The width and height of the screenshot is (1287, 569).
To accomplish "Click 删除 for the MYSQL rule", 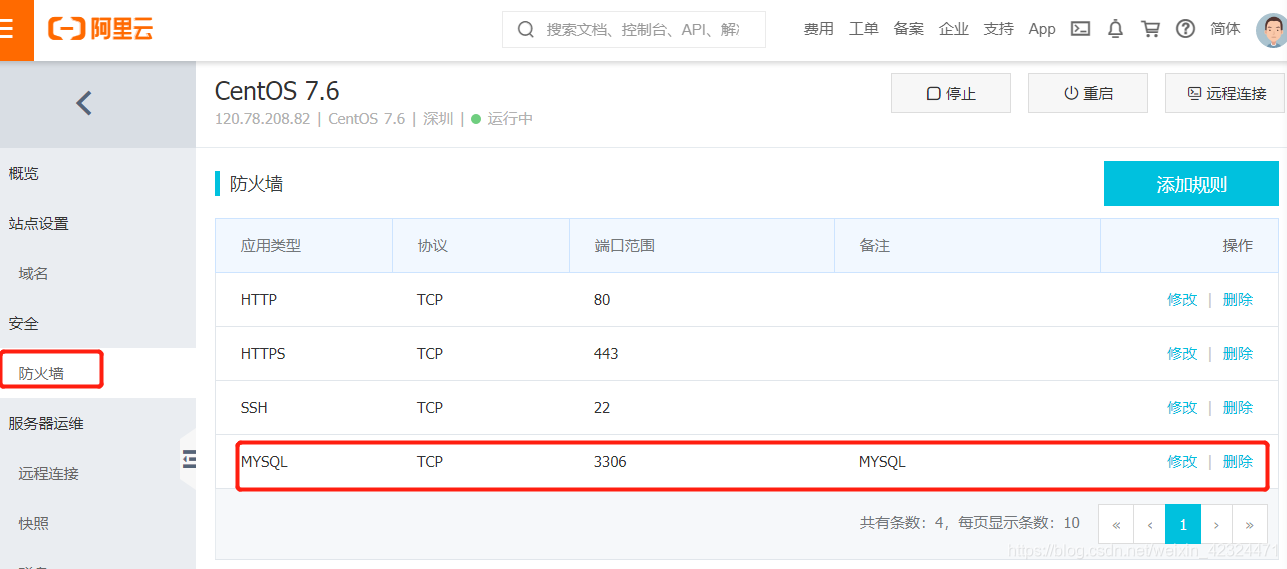I will (x=1238, y=461).
